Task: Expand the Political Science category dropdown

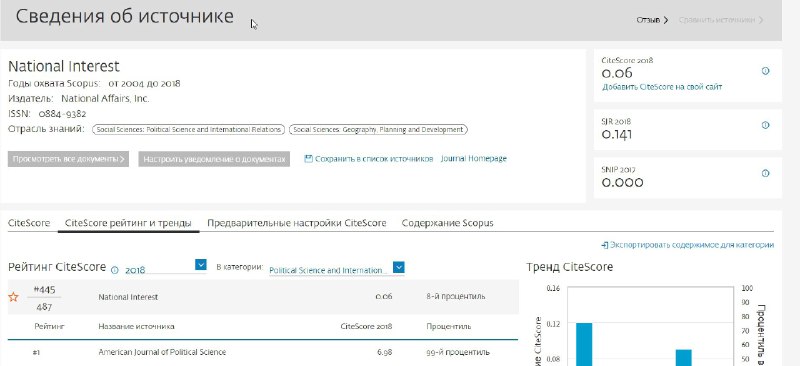Action: click(x=398, y=267)
